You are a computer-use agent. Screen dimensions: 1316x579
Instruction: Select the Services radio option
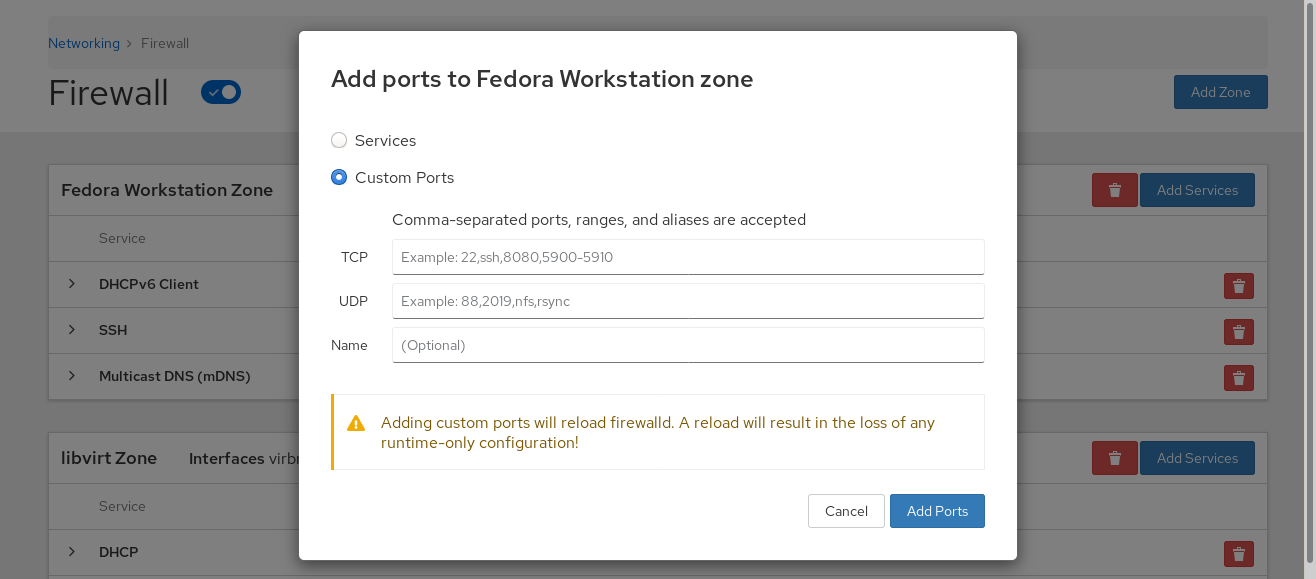click(339, 141)
